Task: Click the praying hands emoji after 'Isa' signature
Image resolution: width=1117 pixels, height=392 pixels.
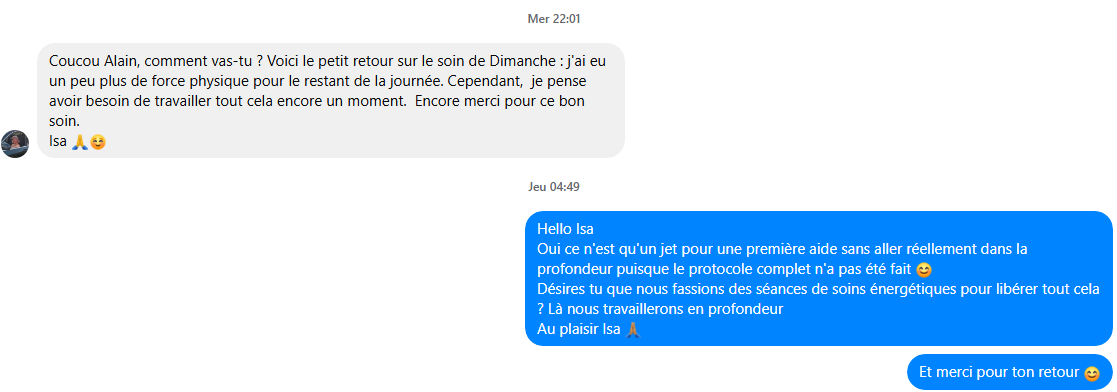Action: (79, 142)
